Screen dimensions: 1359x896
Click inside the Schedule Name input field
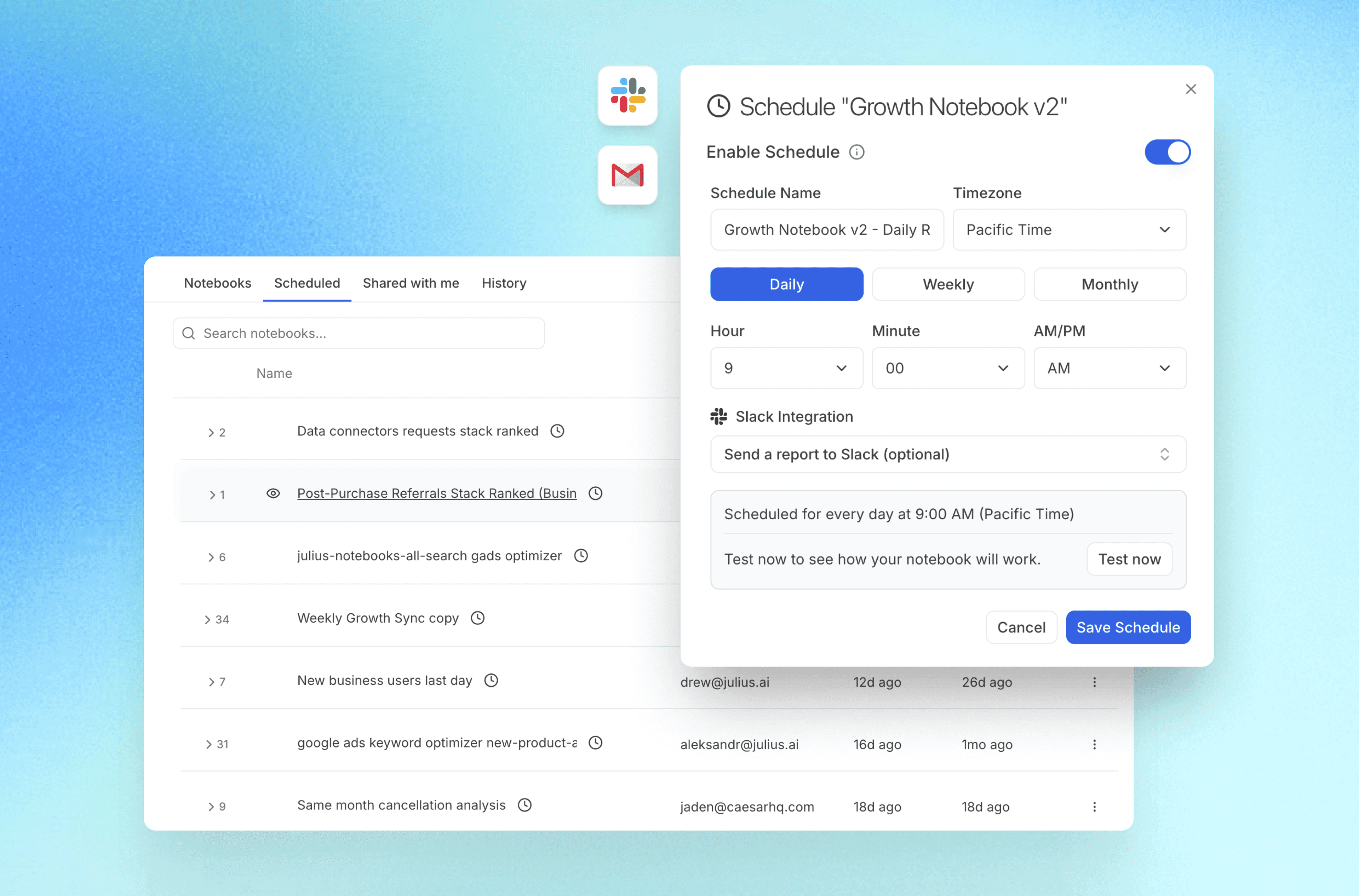(827, 230)
